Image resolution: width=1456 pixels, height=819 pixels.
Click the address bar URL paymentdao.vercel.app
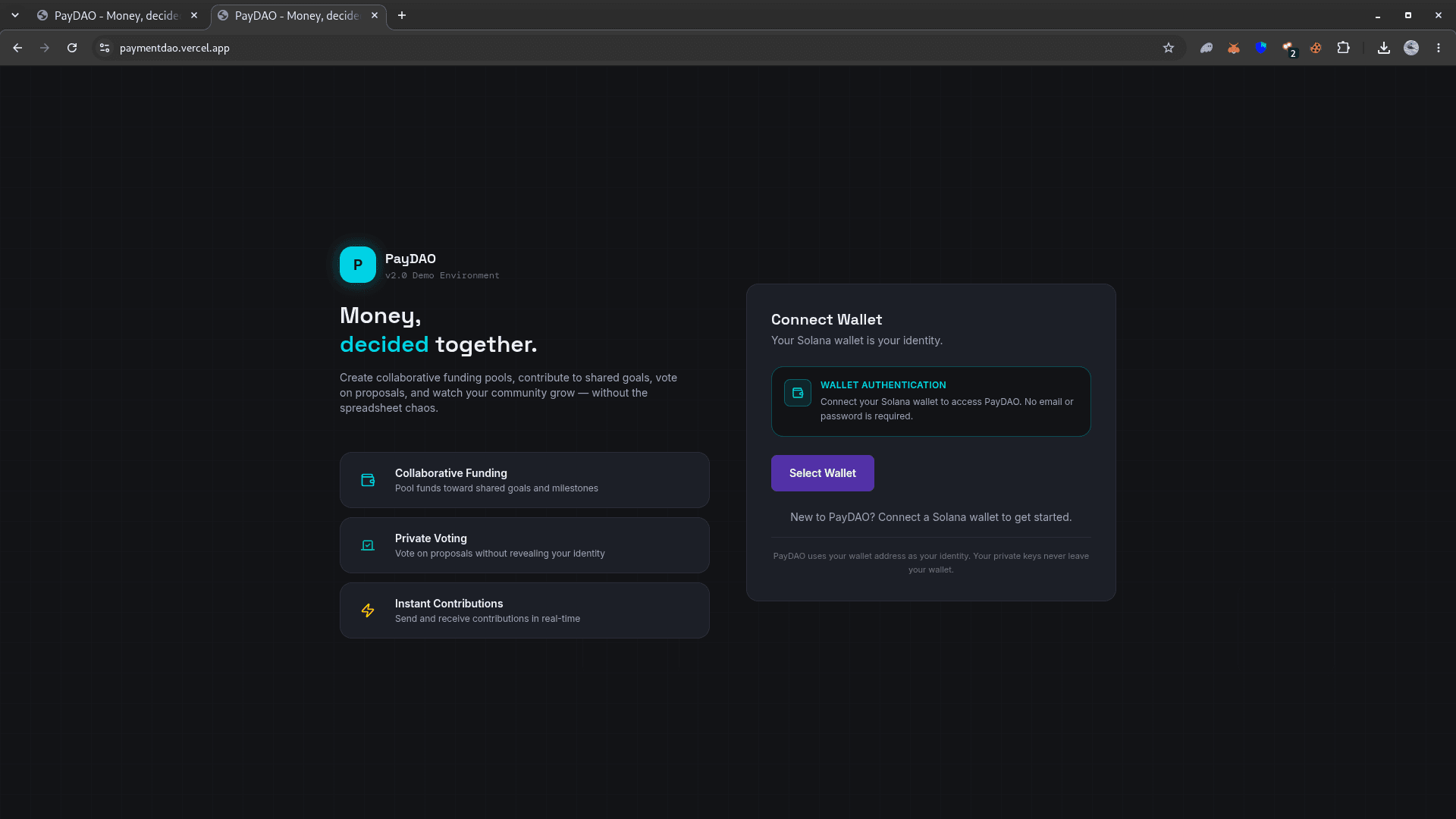coord(174,48)
